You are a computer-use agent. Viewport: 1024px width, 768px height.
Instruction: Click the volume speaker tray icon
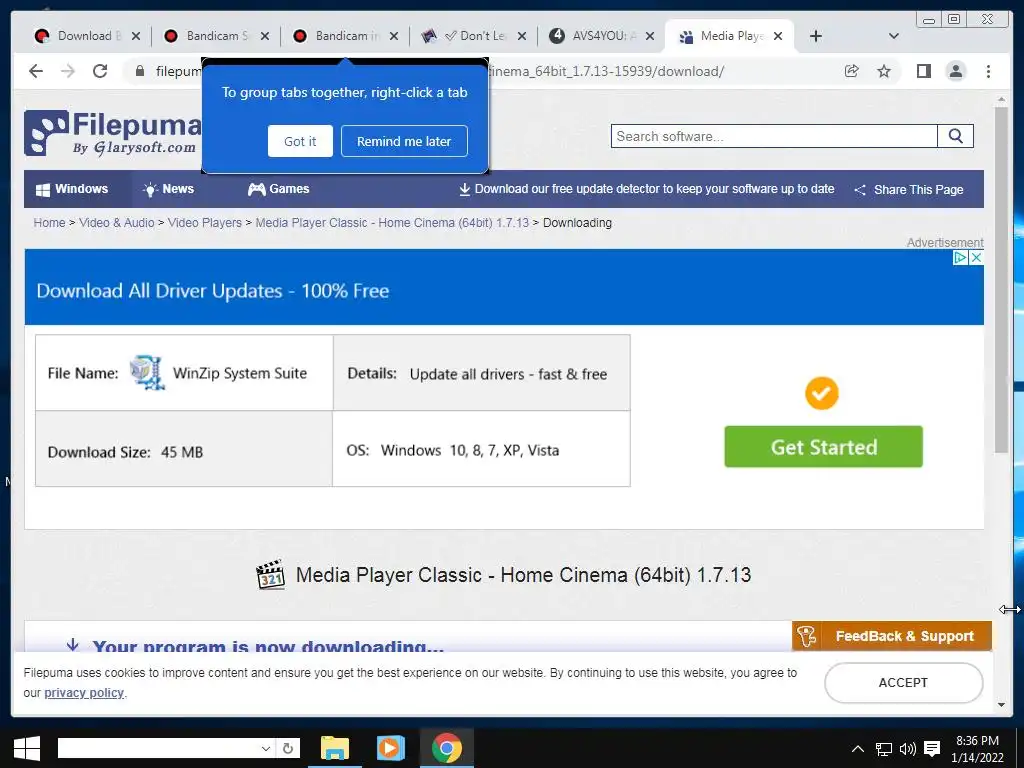908,749
